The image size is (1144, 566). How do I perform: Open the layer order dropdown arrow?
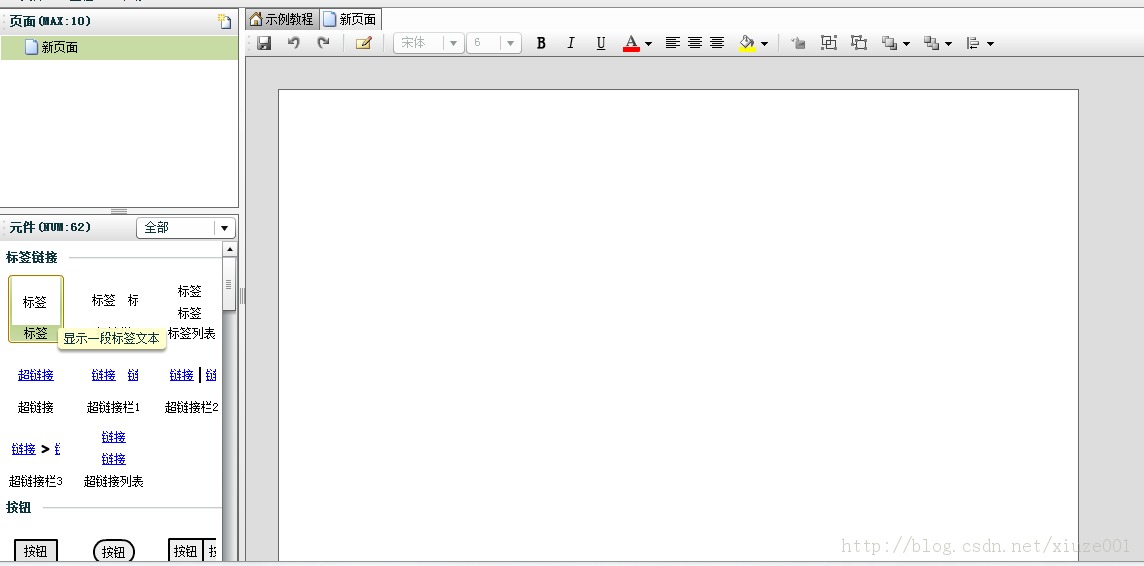click(x=906, y=44)
